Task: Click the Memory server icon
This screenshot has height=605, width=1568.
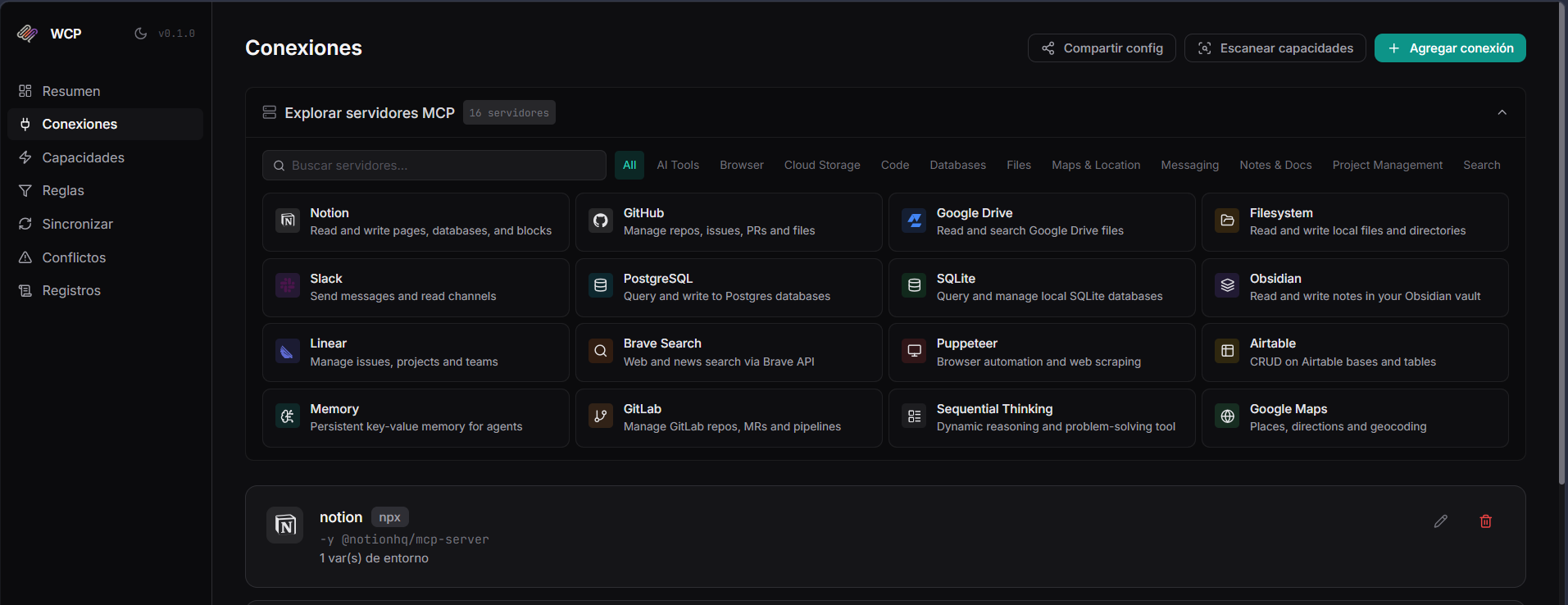Action: tap(288, 416)
